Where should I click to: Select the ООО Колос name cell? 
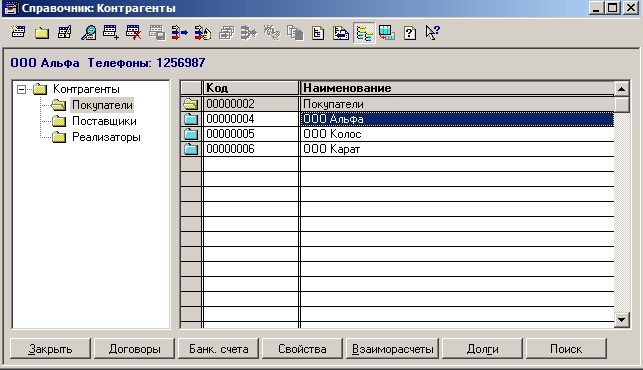click(x=457, y=134)
